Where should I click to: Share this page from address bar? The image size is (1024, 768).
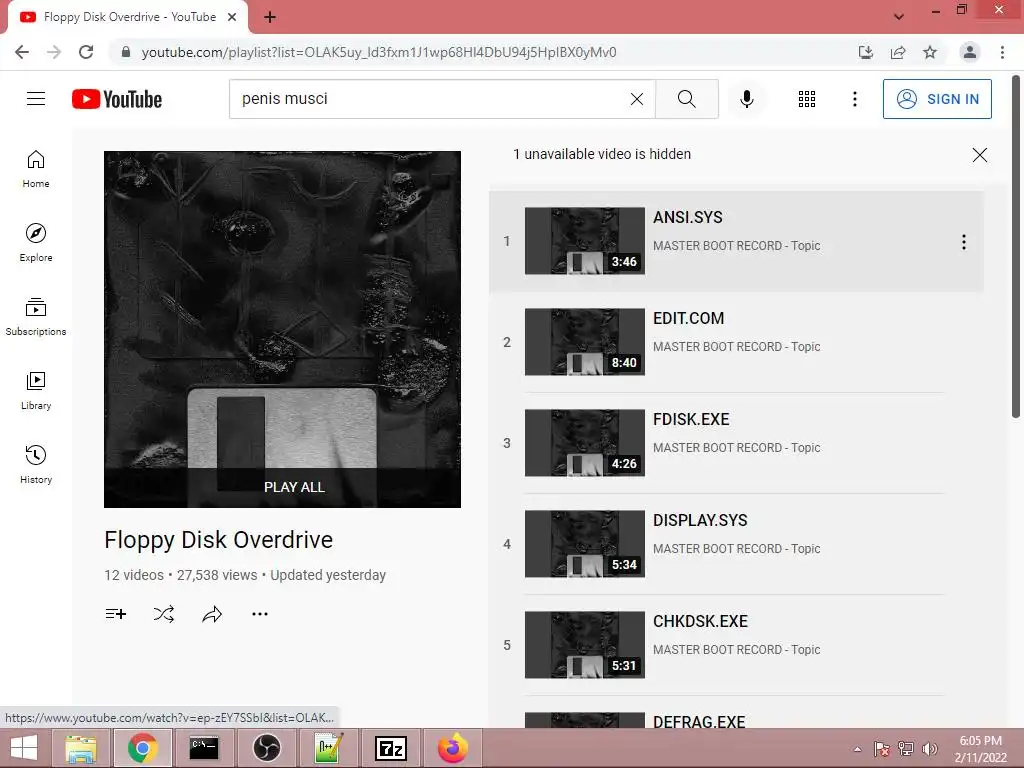(x=898, y=52)
